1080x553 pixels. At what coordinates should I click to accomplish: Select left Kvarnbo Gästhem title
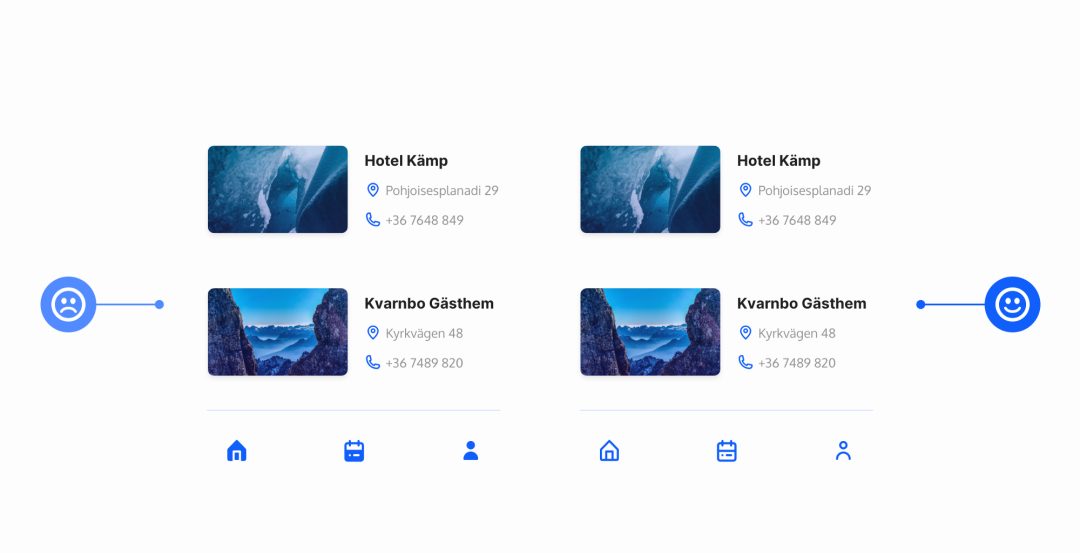click(x=429, y=304)
